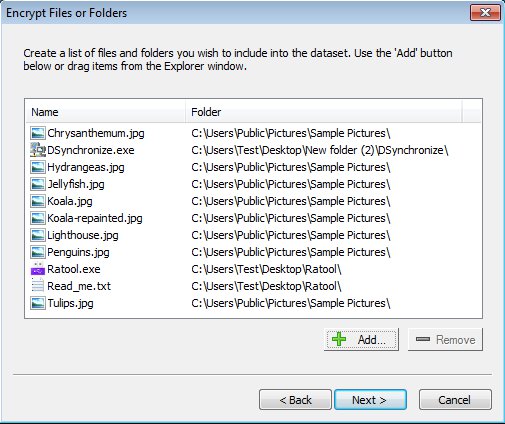The height and width of the screenshot is (424, 505).
Task: Go Back to the previous page
Action: tap(295, 400)
